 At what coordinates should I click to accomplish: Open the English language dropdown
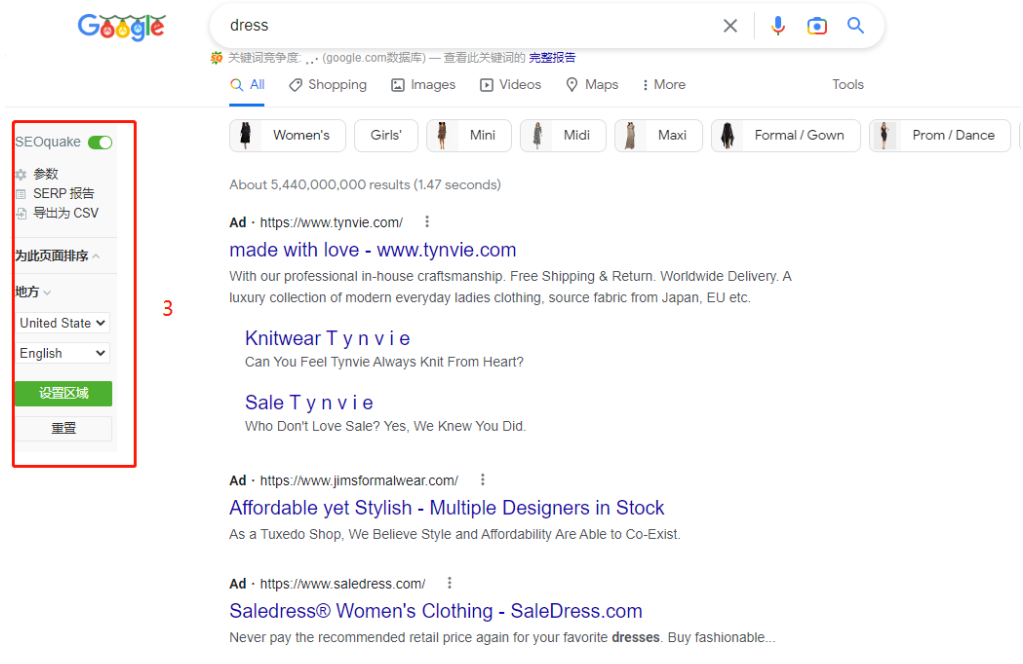63,354
